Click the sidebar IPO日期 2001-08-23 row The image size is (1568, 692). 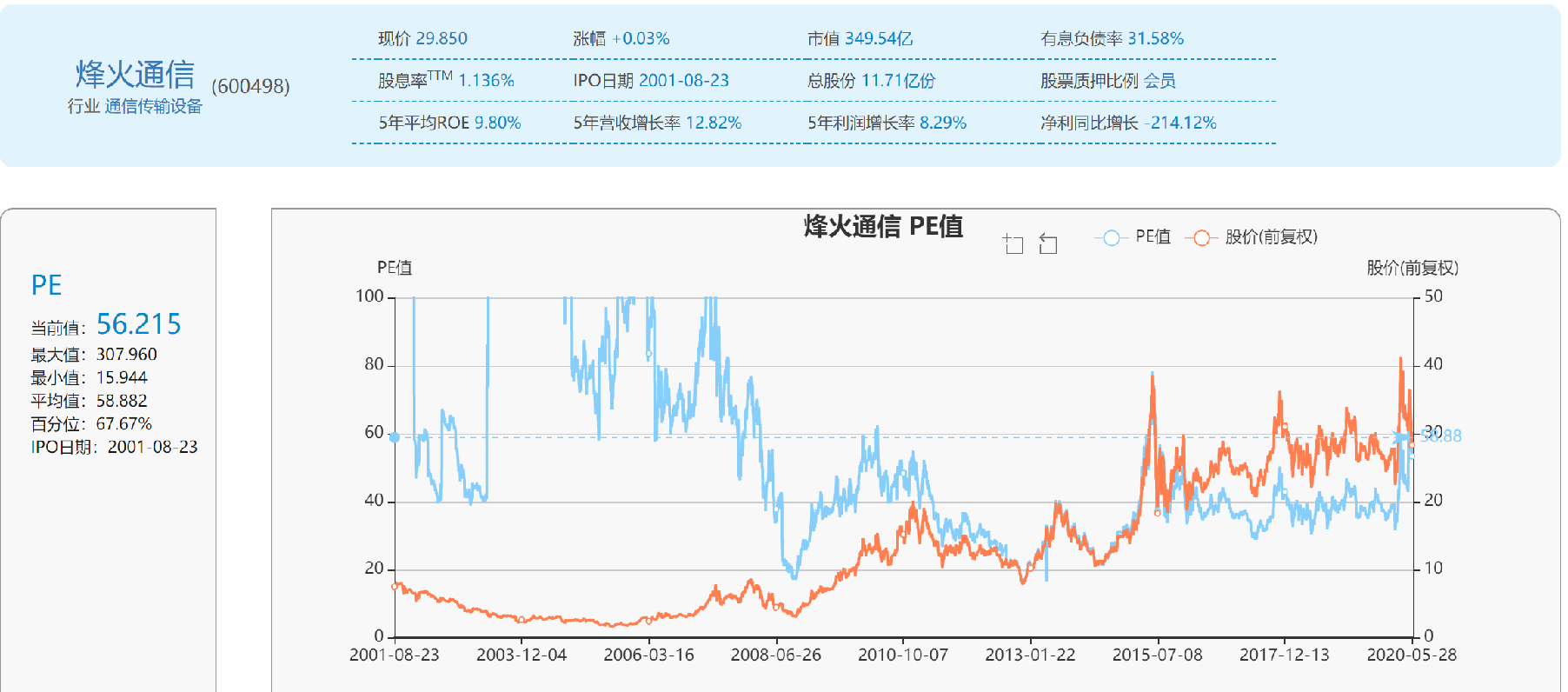114,447
